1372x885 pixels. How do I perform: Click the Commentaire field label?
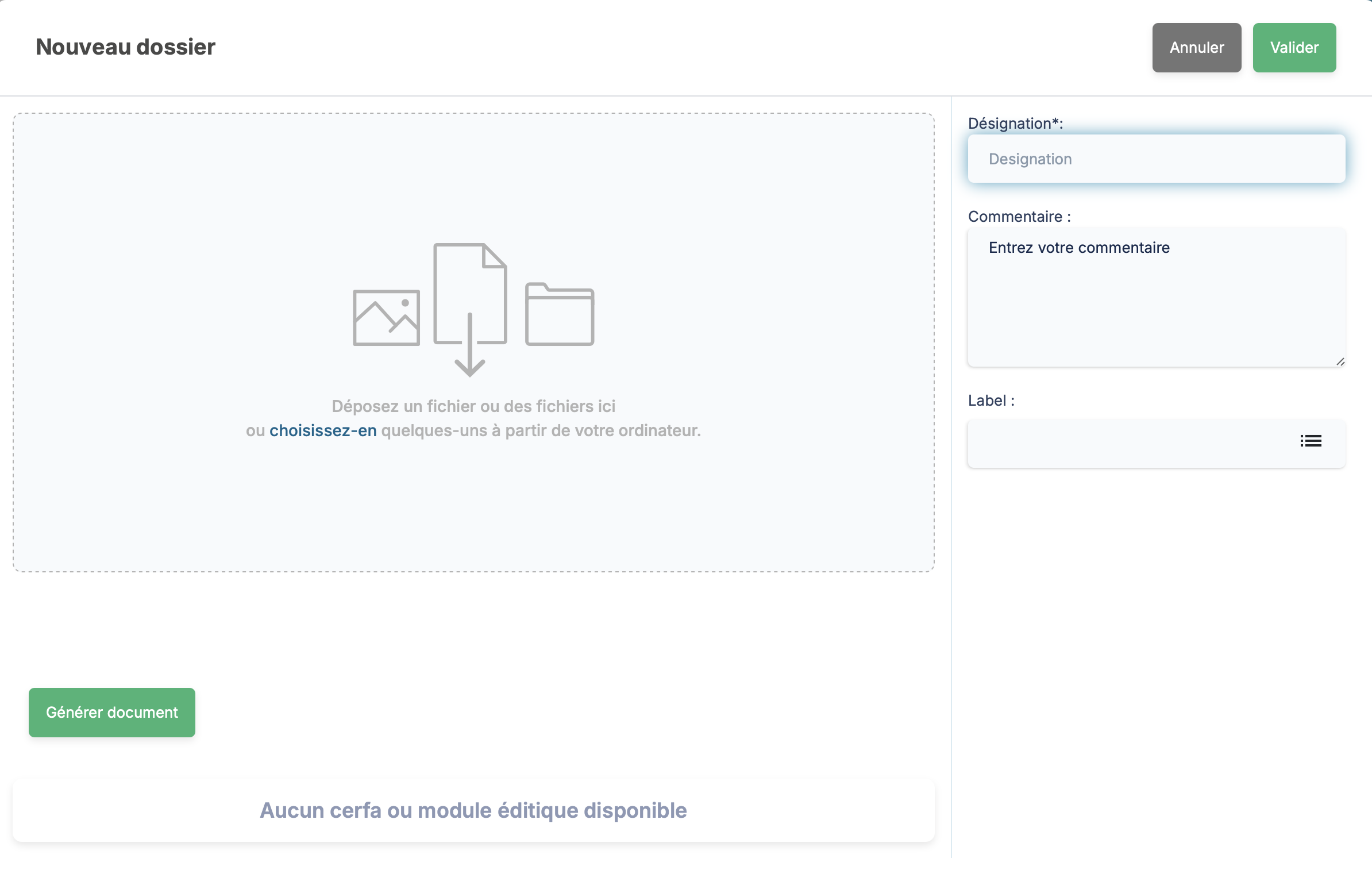[1019, 217]
